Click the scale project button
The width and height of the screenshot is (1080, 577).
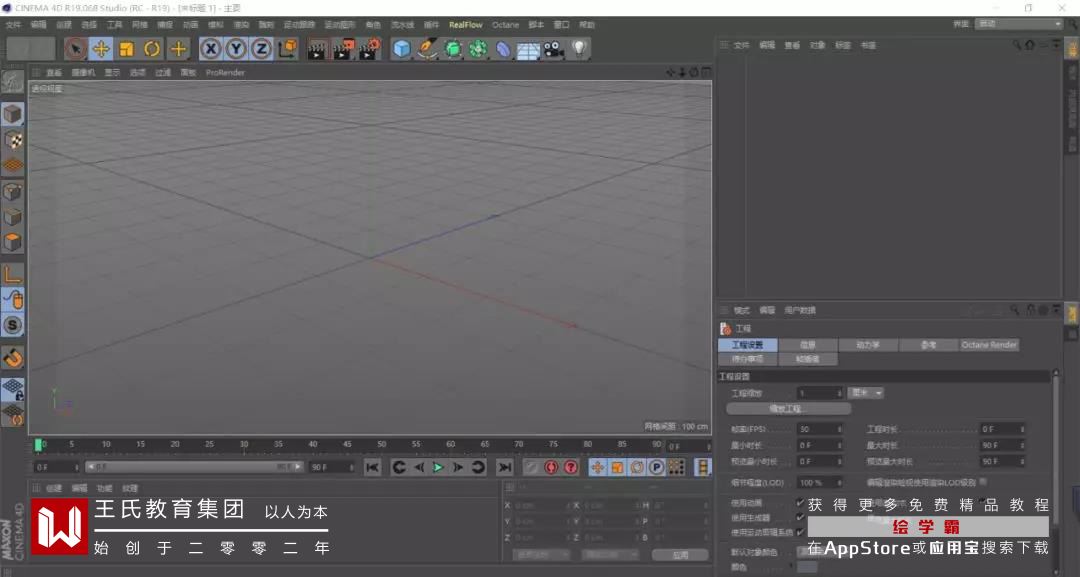pyautogui.click(x=789, y=408)
